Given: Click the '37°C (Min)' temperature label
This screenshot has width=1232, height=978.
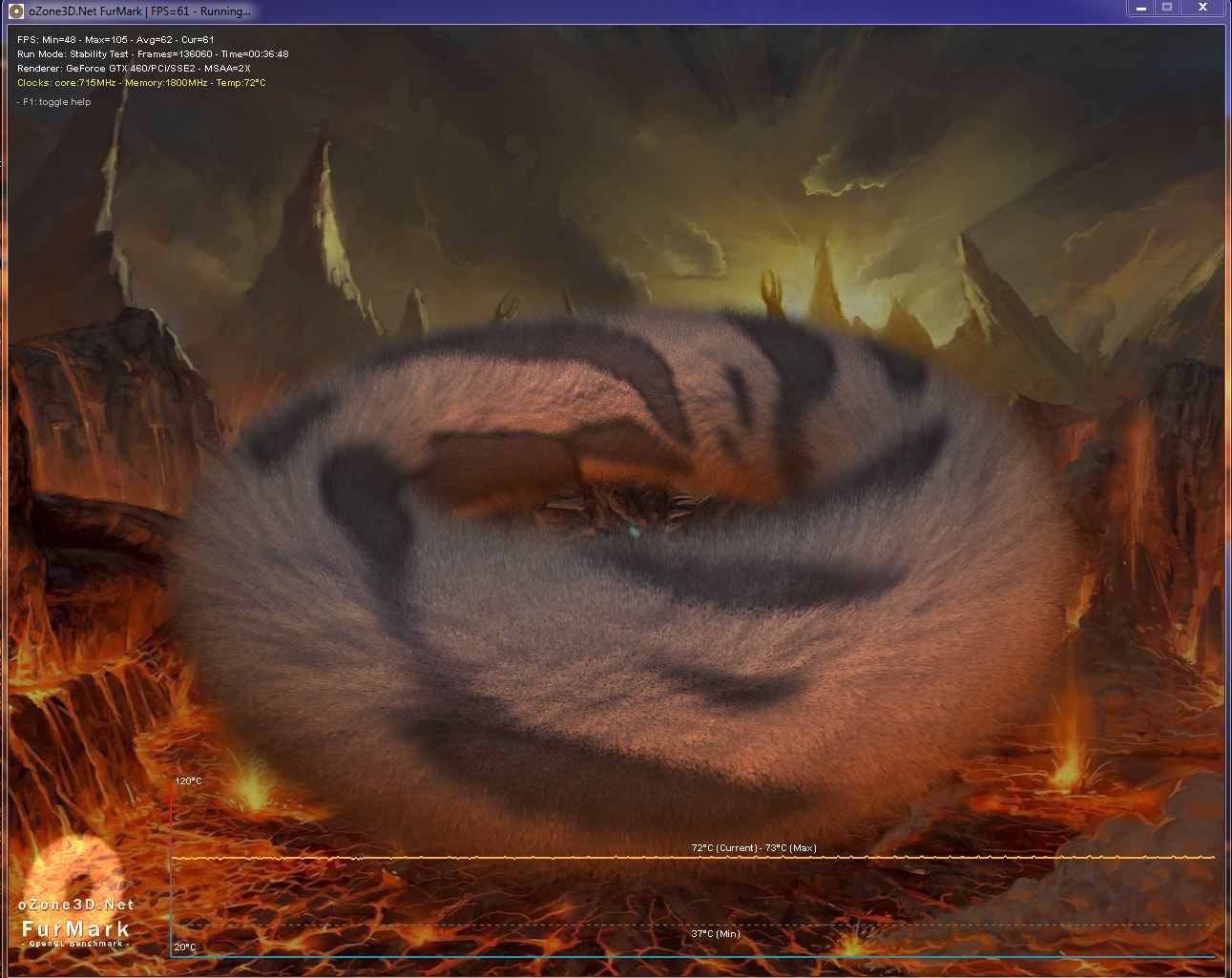Looking at the screenshot, I should point(716,934).
